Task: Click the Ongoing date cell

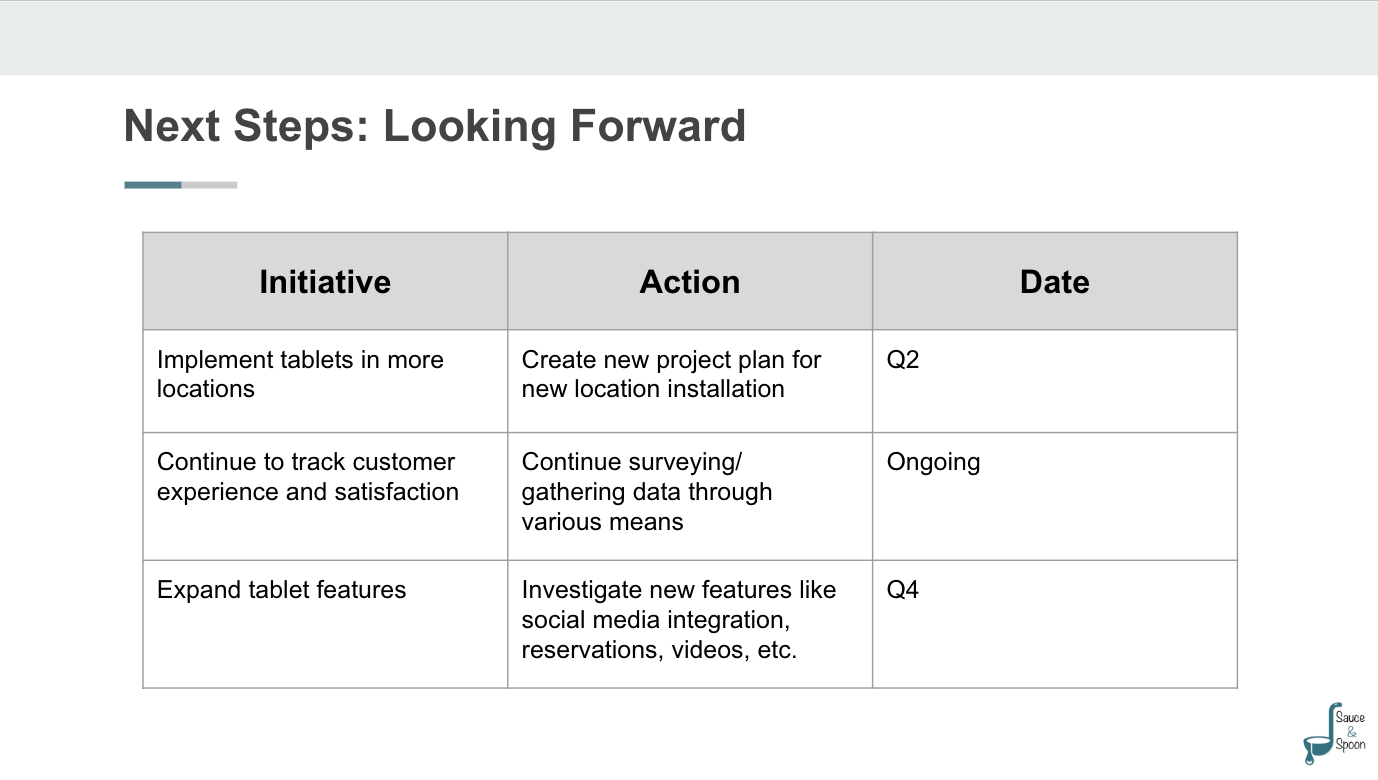Action: tap(1055, 496)
